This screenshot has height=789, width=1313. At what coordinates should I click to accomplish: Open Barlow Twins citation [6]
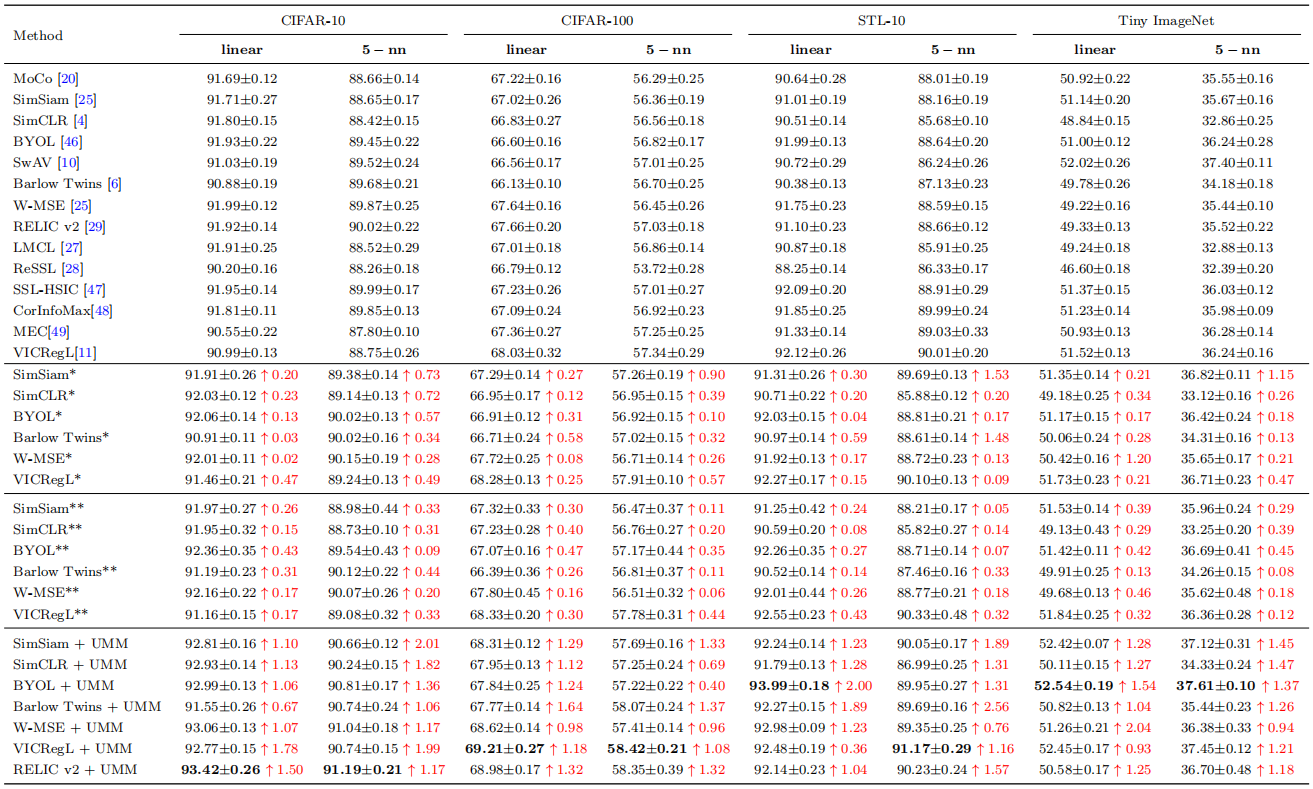tap(114, 183)
